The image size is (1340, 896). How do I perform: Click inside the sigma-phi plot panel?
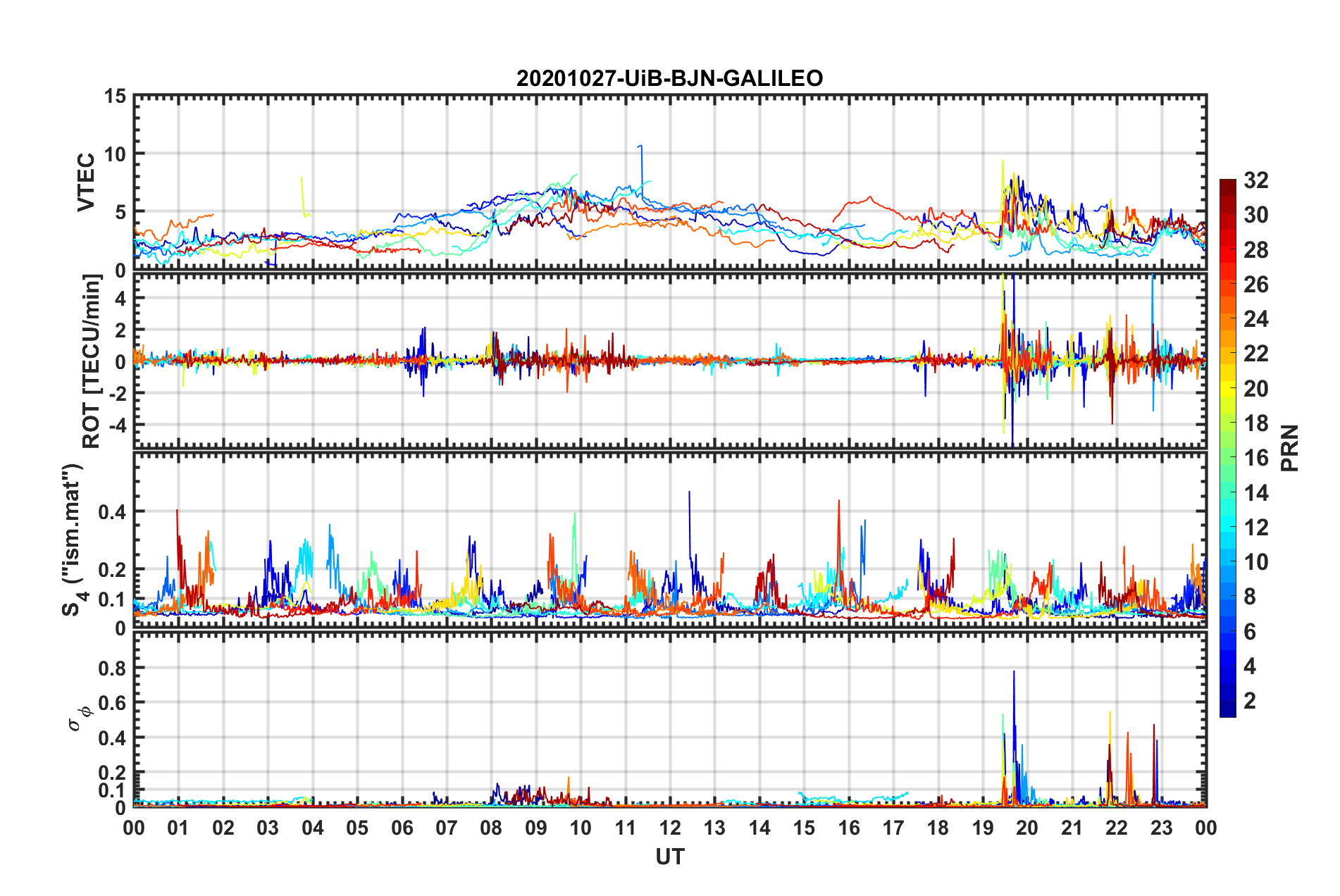click(x=670, y=719)
